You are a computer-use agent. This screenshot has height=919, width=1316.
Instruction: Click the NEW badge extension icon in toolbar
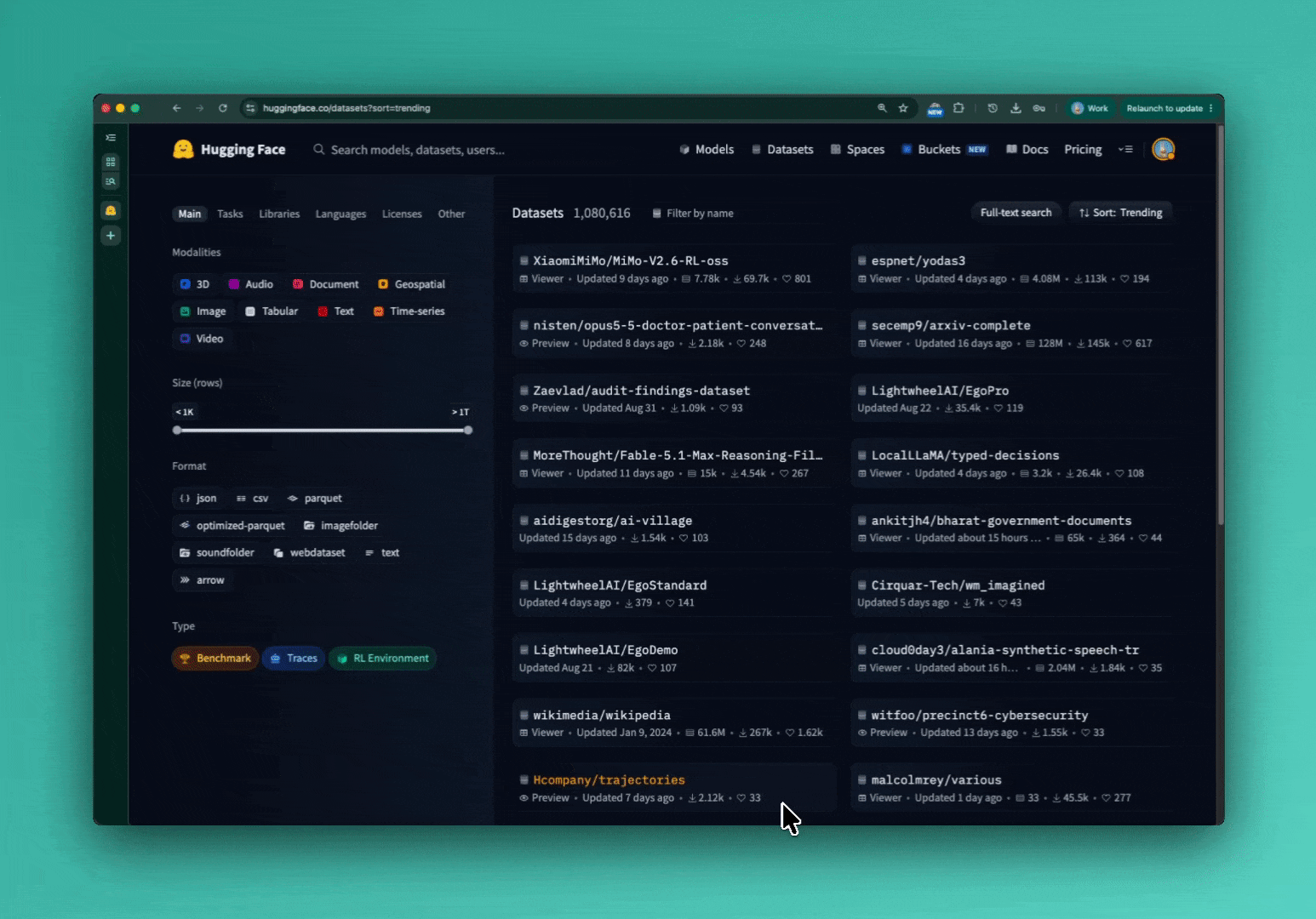point(935,109)
